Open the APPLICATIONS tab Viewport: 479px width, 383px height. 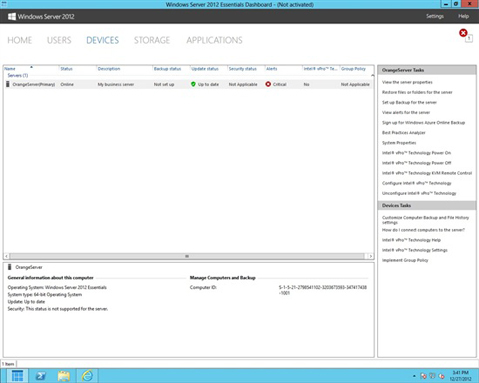coord(214,40)
